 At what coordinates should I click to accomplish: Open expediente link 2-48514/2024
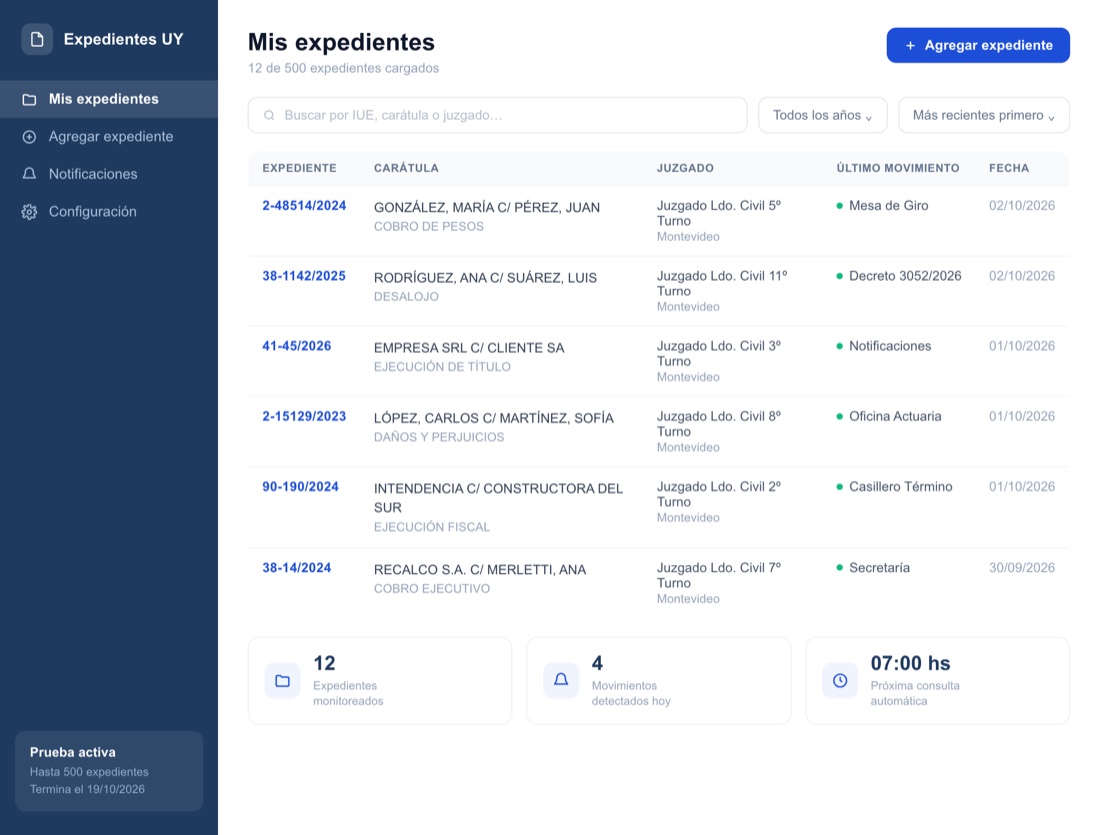(304, 206)
